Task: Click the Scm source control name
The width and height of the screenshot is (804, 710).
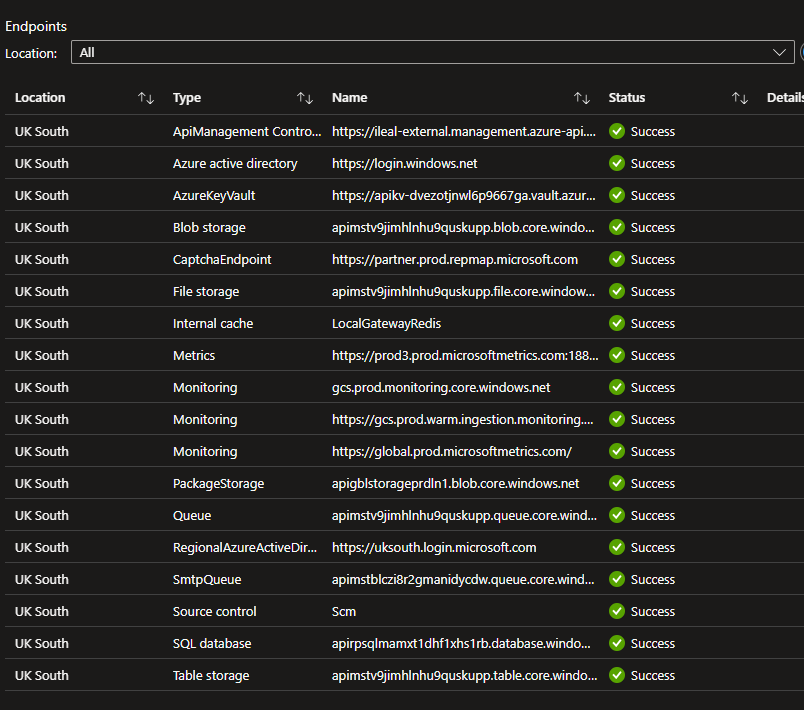Action: [x=344, y=611]
